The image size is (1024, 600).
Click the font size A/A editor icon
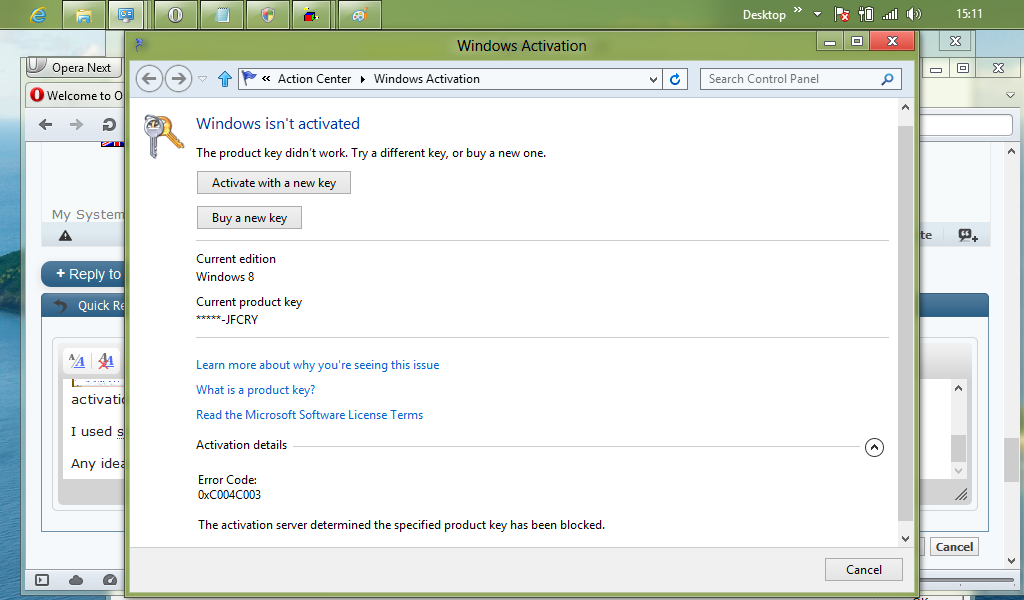point(76,360)
